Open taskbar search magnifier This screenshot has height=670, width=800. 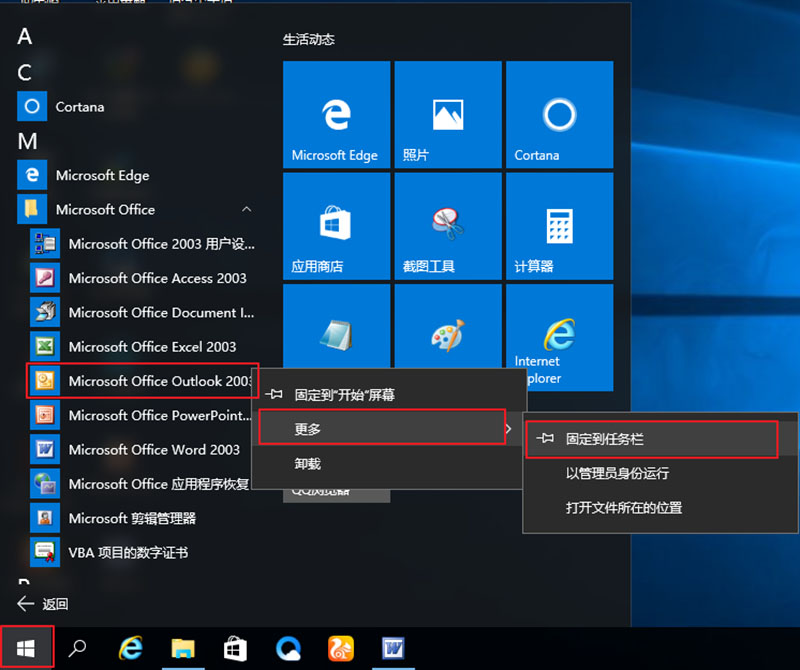tap(77, 648)
